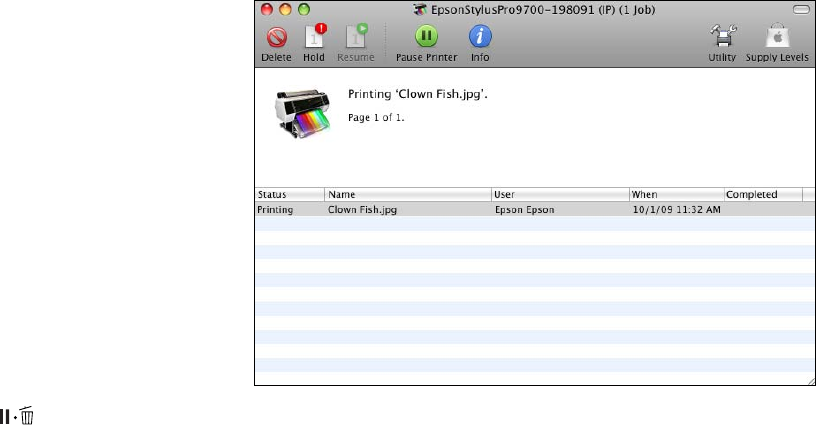Sort jobs by Name column
The width and height of the screenshot is (816, 426).
pyautogui.click(x=408, y=195)
